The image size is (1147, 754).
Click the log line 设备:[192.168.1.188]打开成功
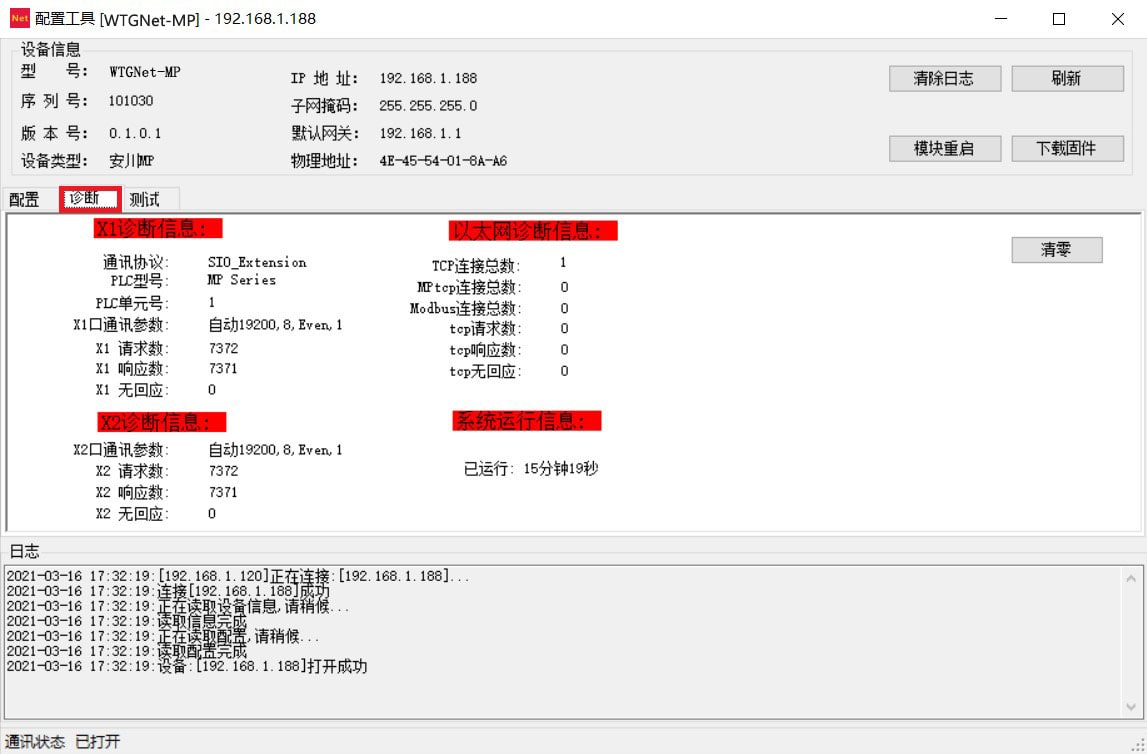pyautogui.click(x=187, y=666)
